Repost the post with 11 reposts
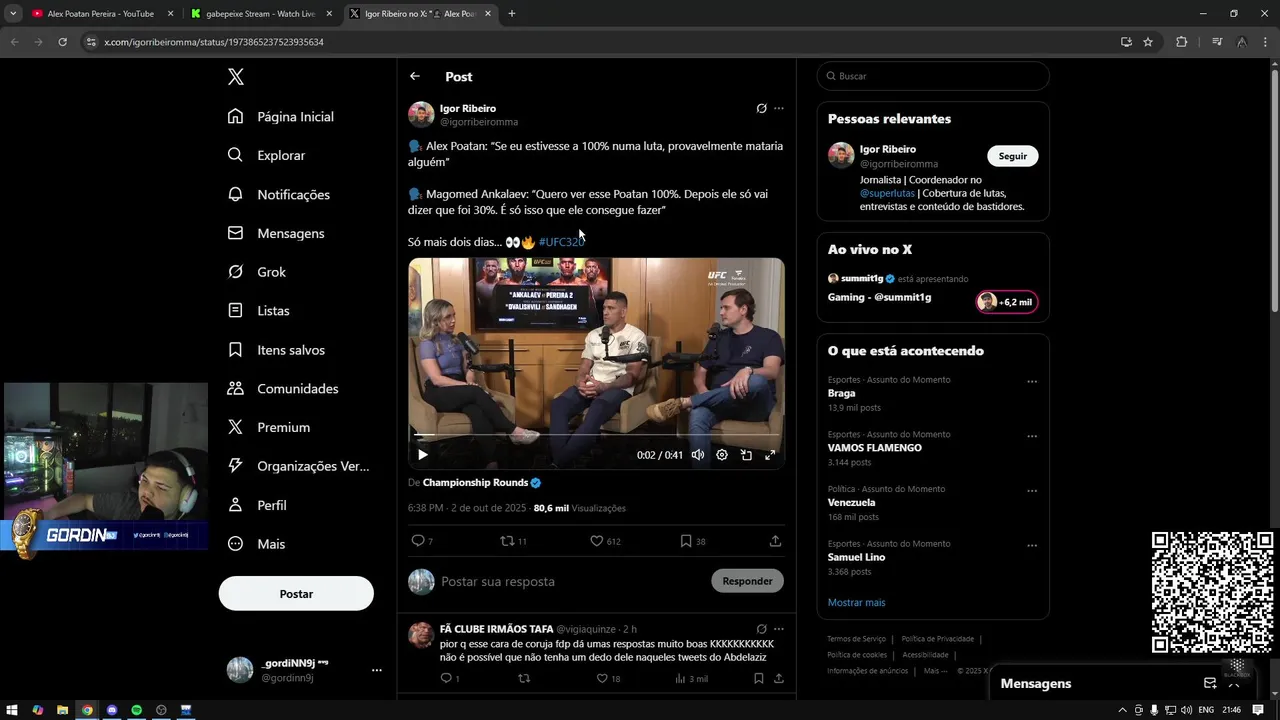Screen dimensions: 1280x720 513,541
